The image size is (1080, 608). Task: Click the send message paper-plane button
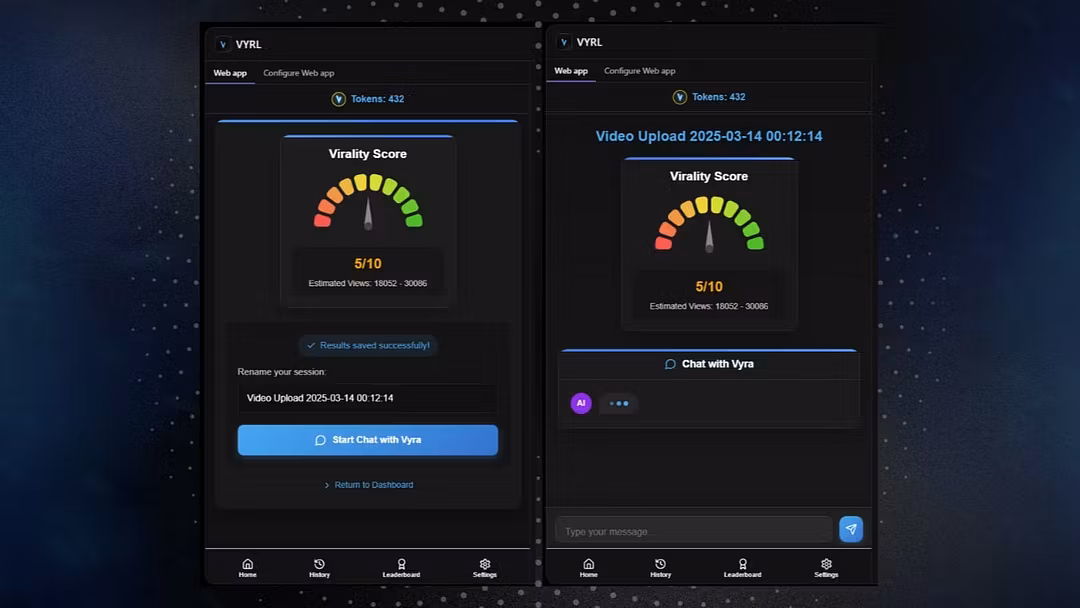[851, 529]
